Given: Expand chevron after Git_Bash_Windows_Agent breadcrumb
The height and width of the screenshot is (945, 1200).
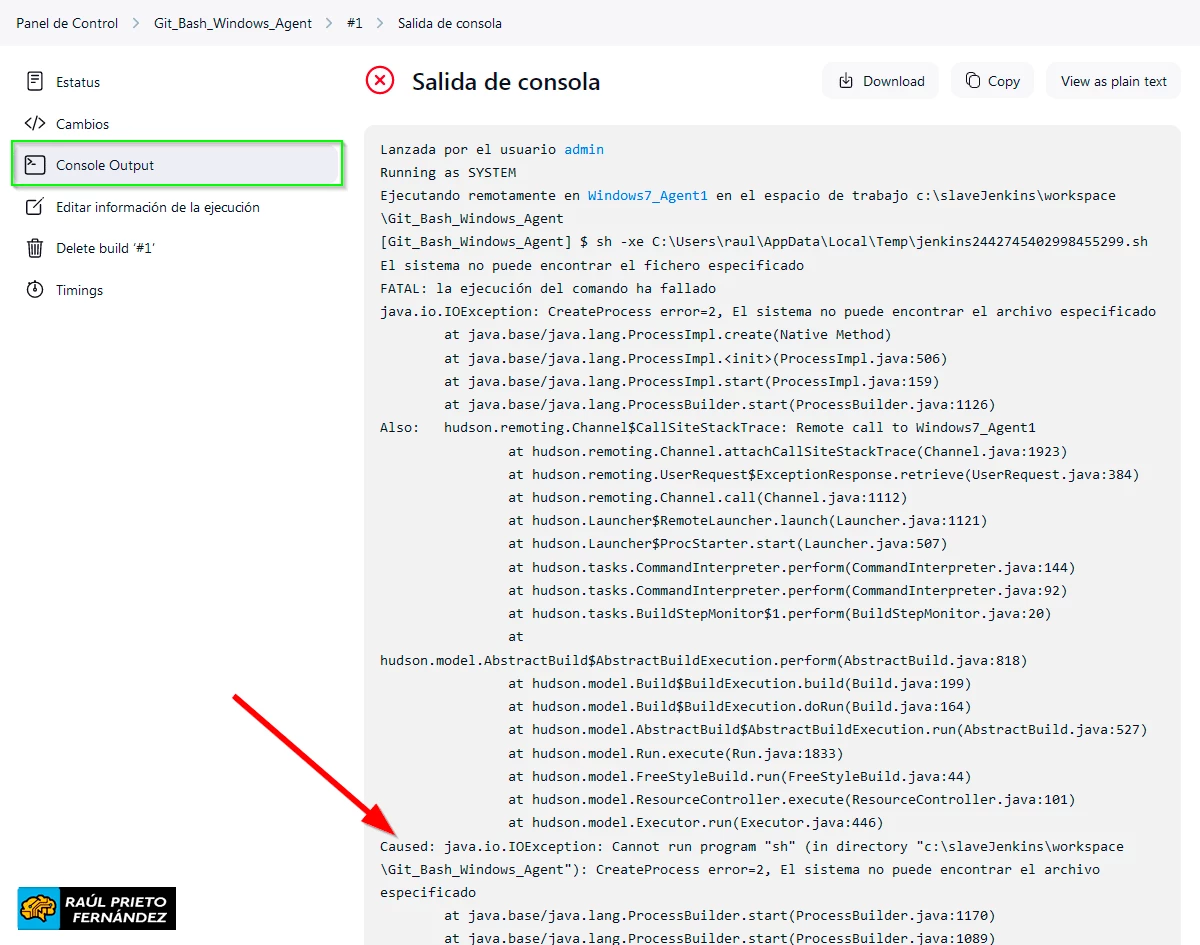Looking at the screenshot, I should [x=330, y=23].
